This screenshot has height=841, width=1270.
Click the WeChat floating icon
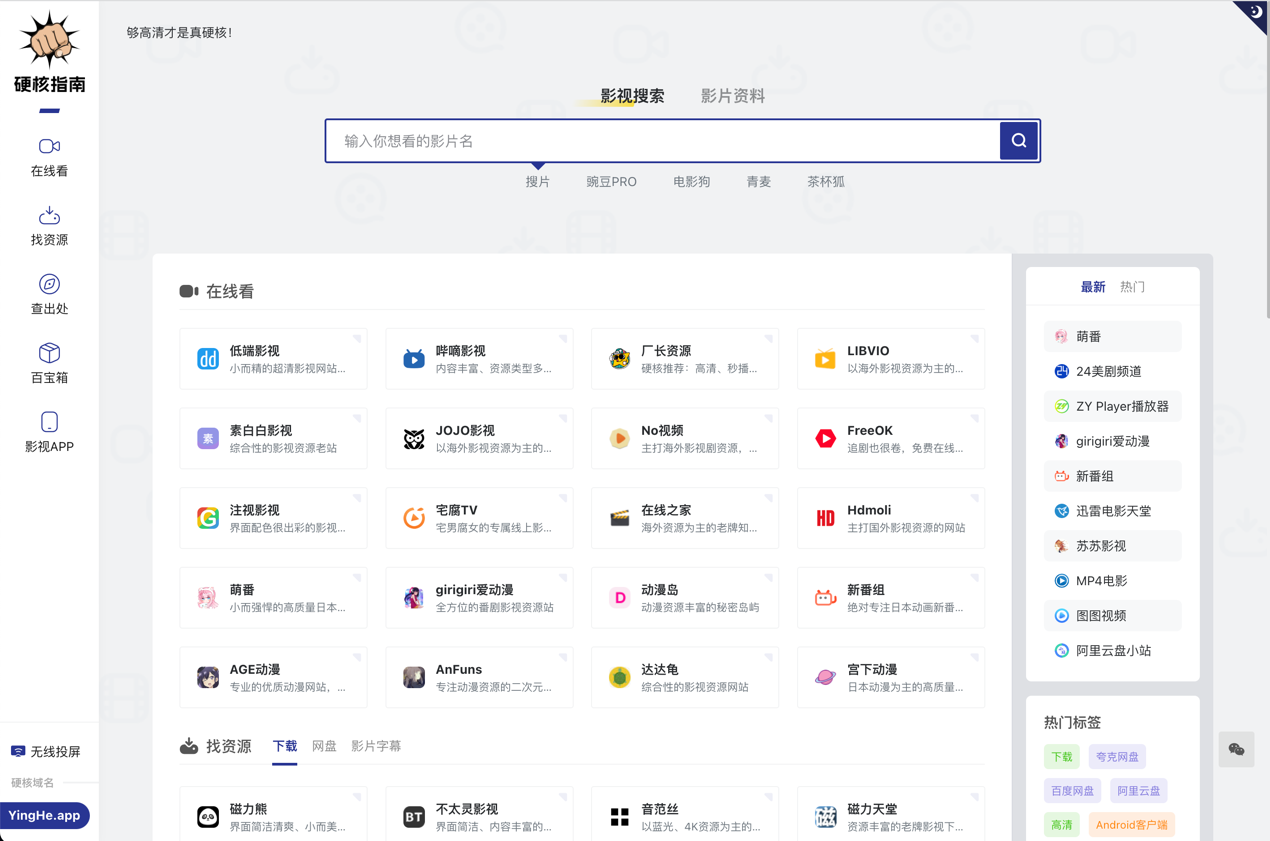1237,750
